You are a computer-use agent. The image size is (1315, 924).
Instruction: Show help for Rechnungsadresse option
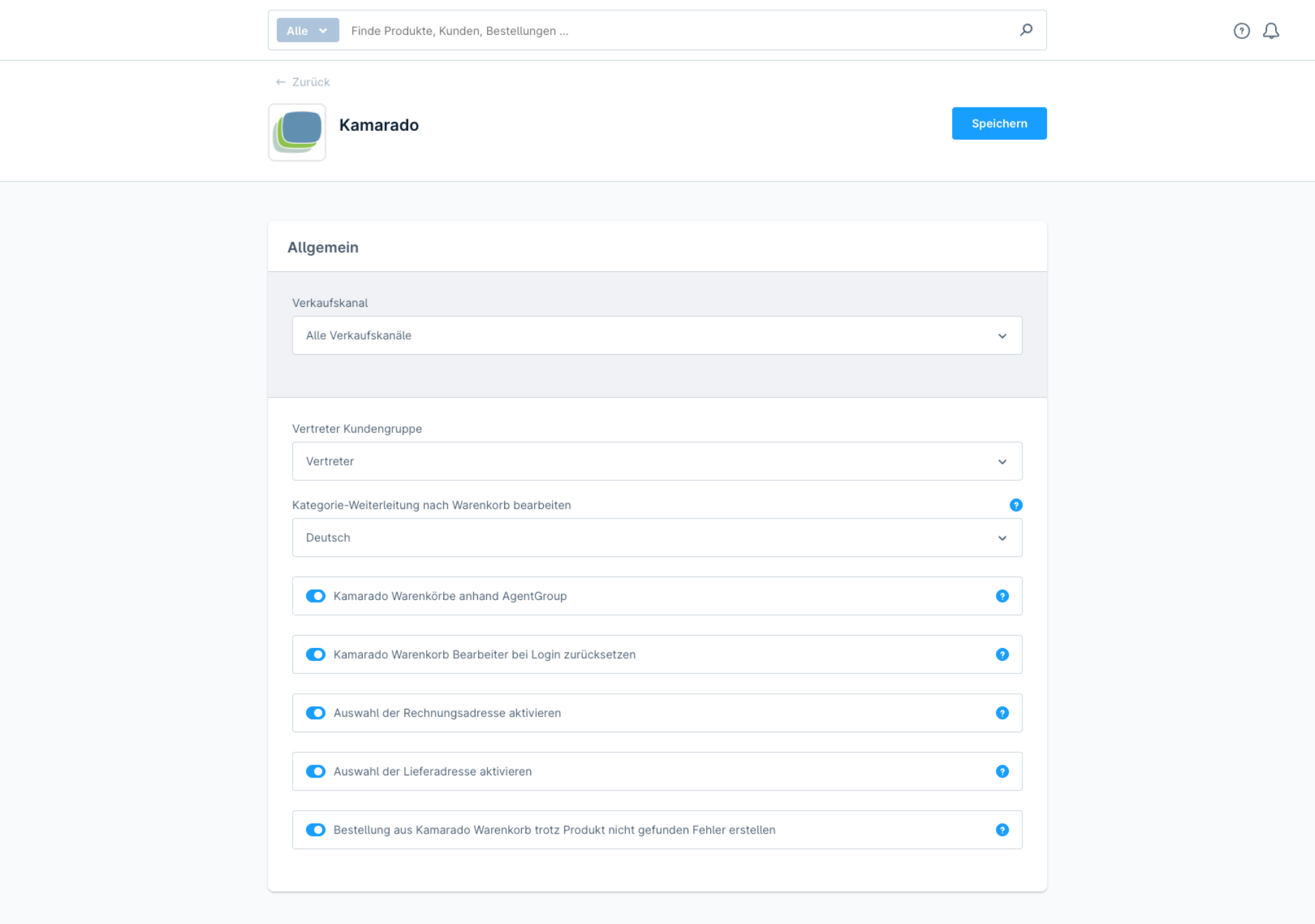(x=1002, y=713)
